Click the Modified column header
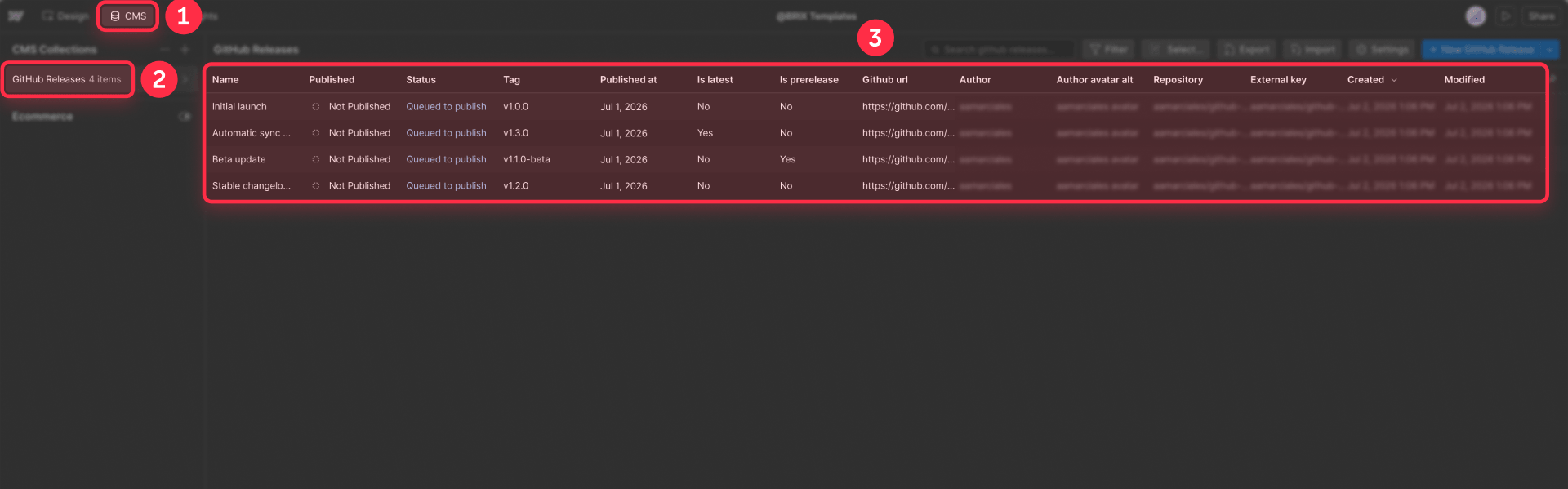 1464,80
